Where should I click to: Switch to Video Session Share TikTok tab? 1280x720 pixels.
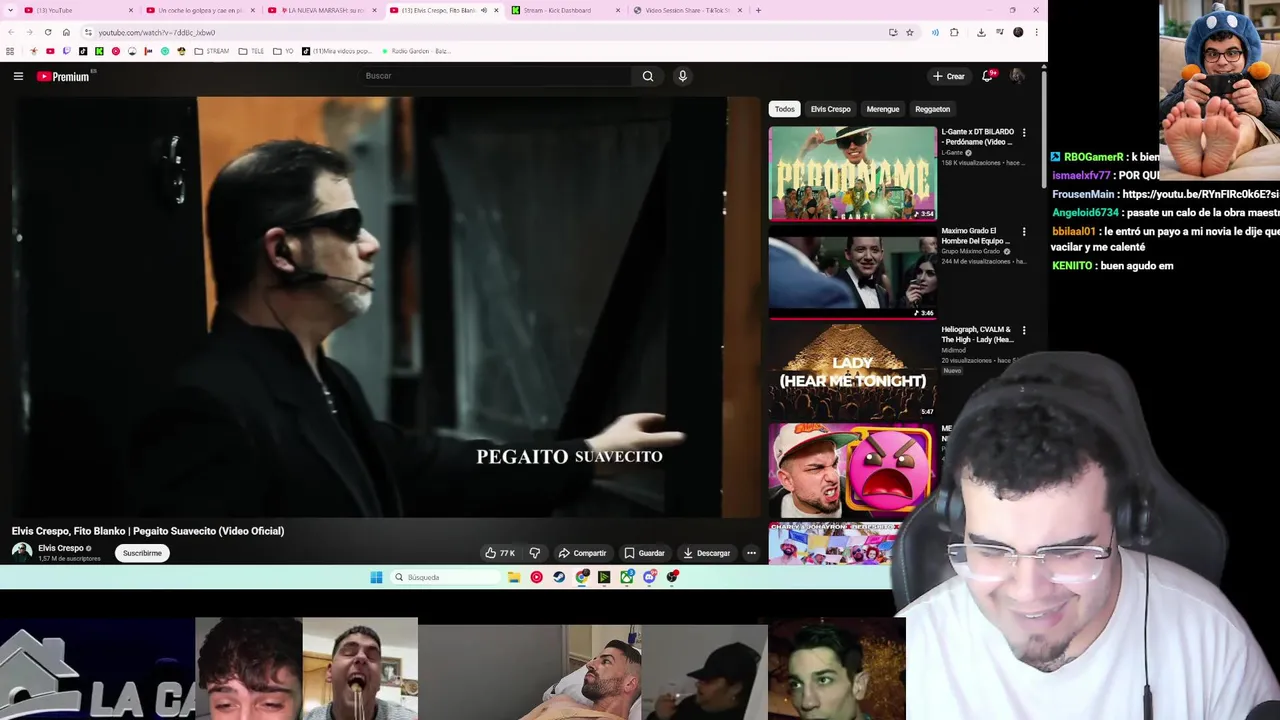coord(687,10)
